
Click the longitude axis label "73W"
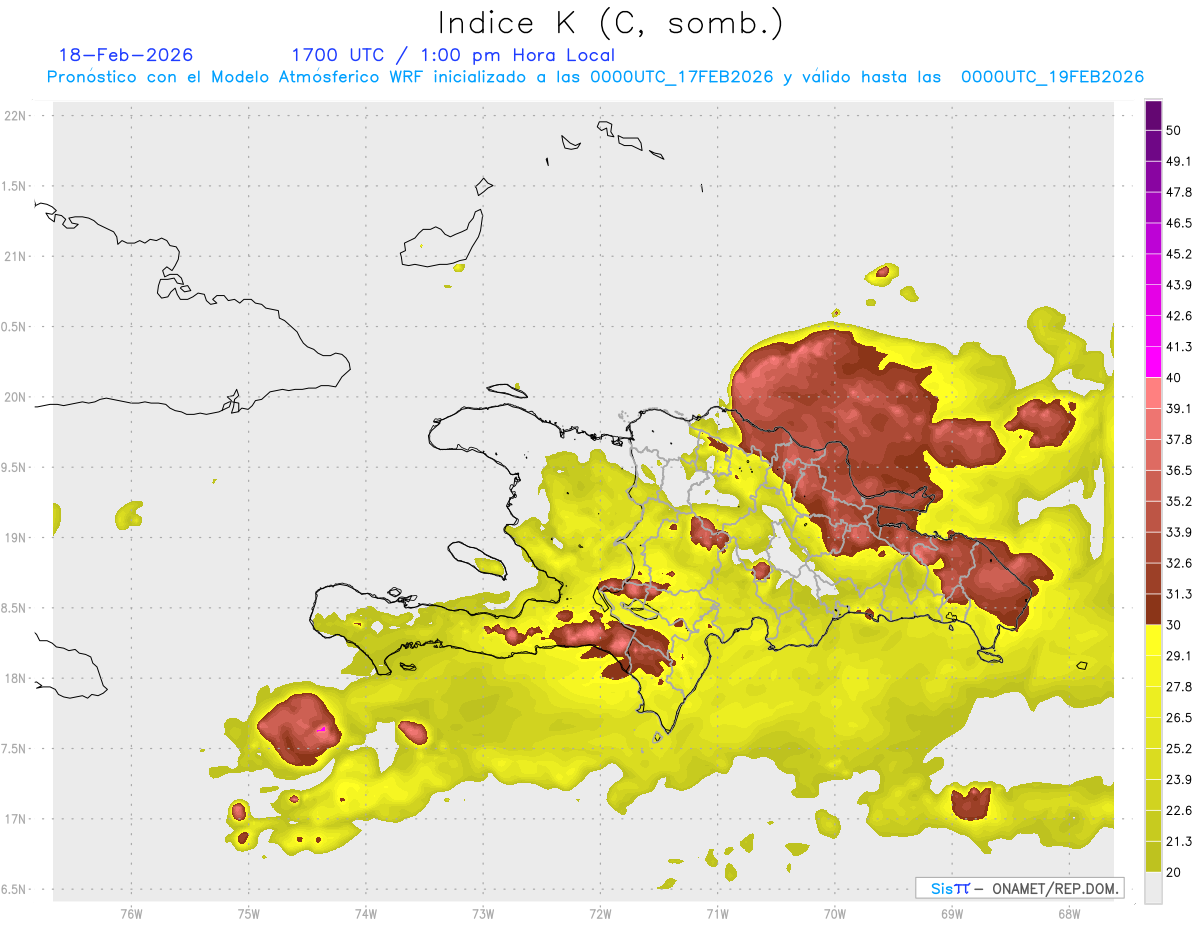(x=483, y=914)
